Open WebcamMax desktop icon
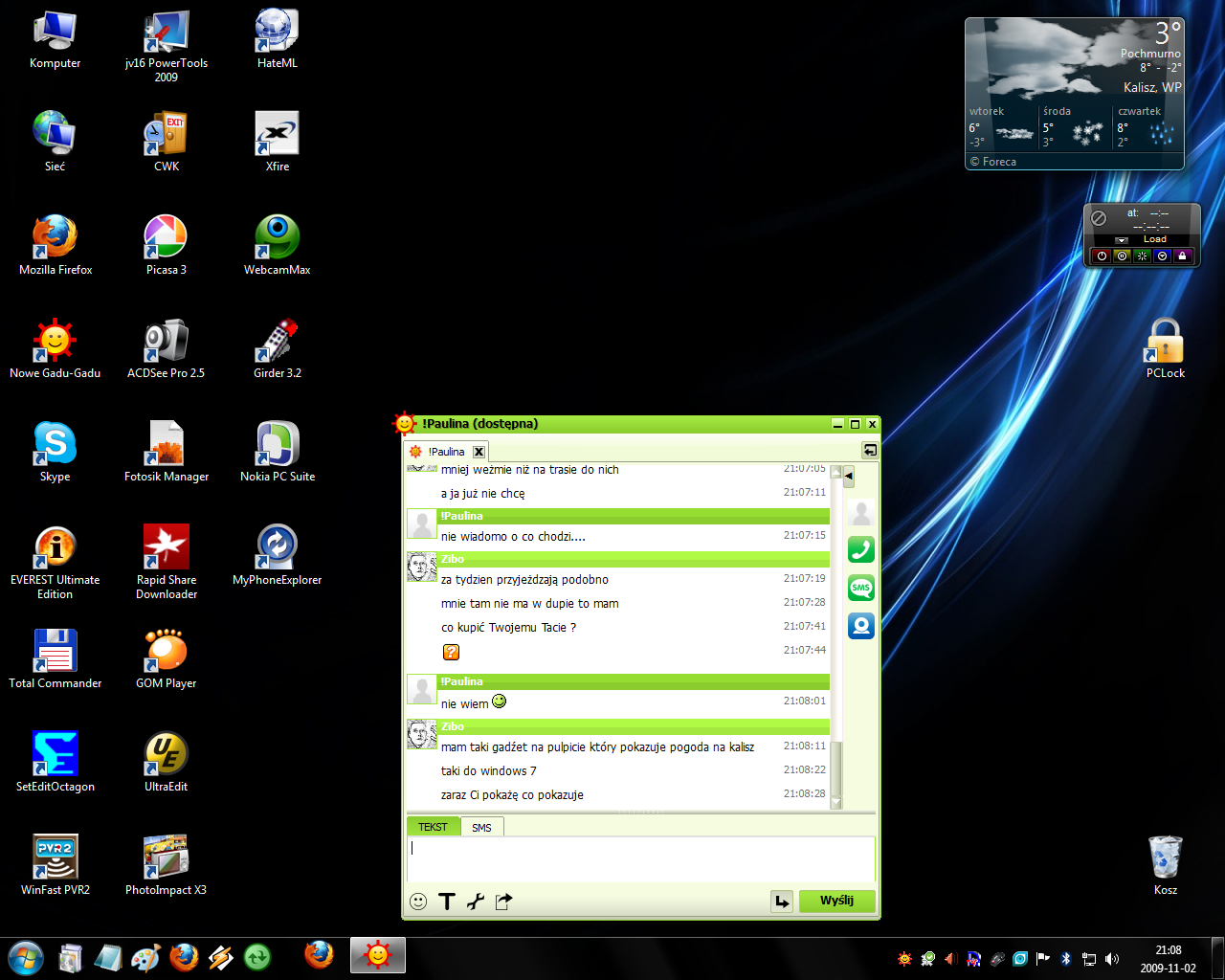 click(x=278, y=245)
